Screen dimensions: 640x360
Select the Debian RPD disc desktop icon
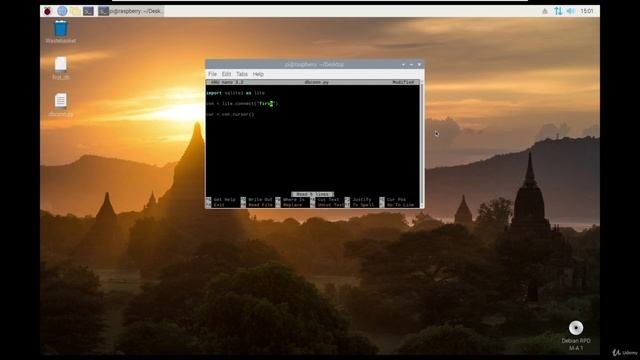pos(576,335)
